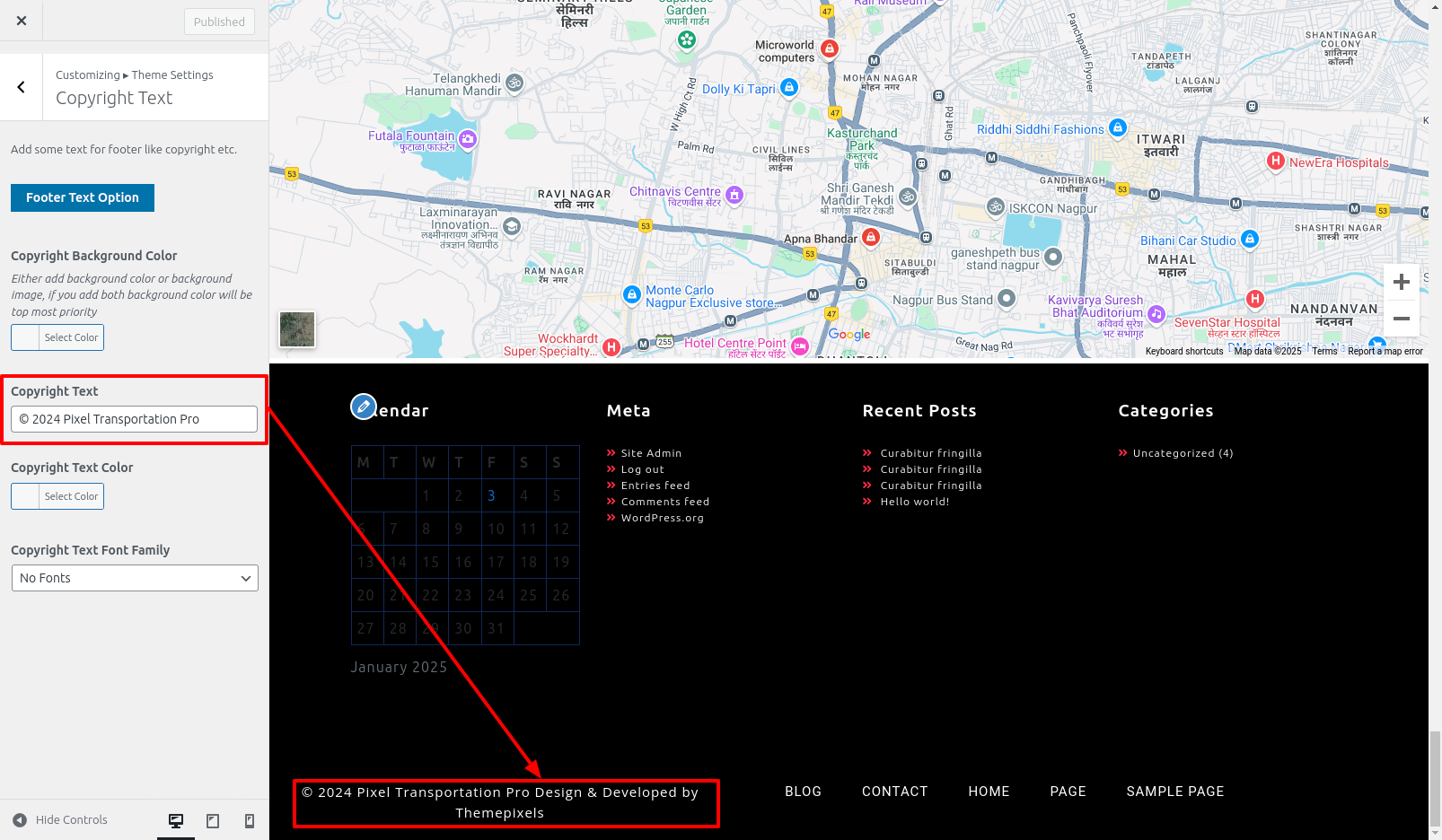Click the pencil edit shortcut near Calendar widget
Image resolution: width=1442 pixels, height=840 pixels.
point(364,407)
